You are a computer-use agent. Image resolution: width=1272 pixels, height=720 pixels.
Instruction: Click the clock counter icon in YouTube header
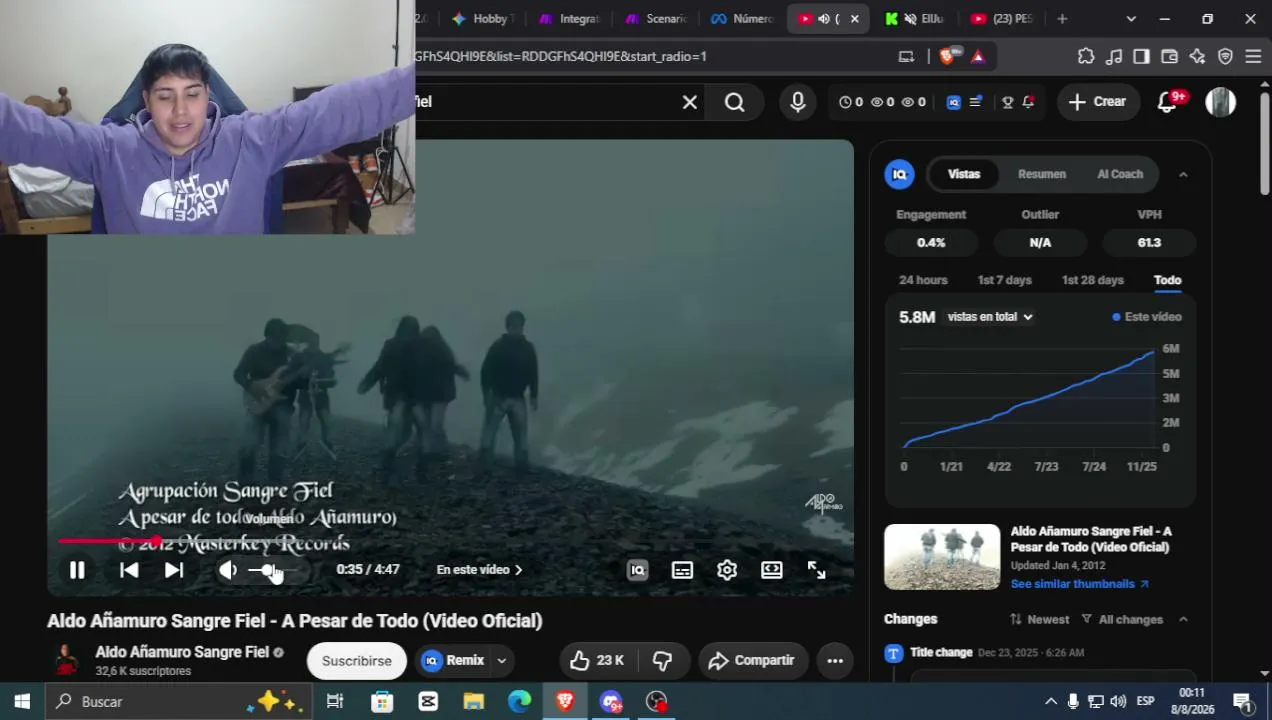coord(845,102)
